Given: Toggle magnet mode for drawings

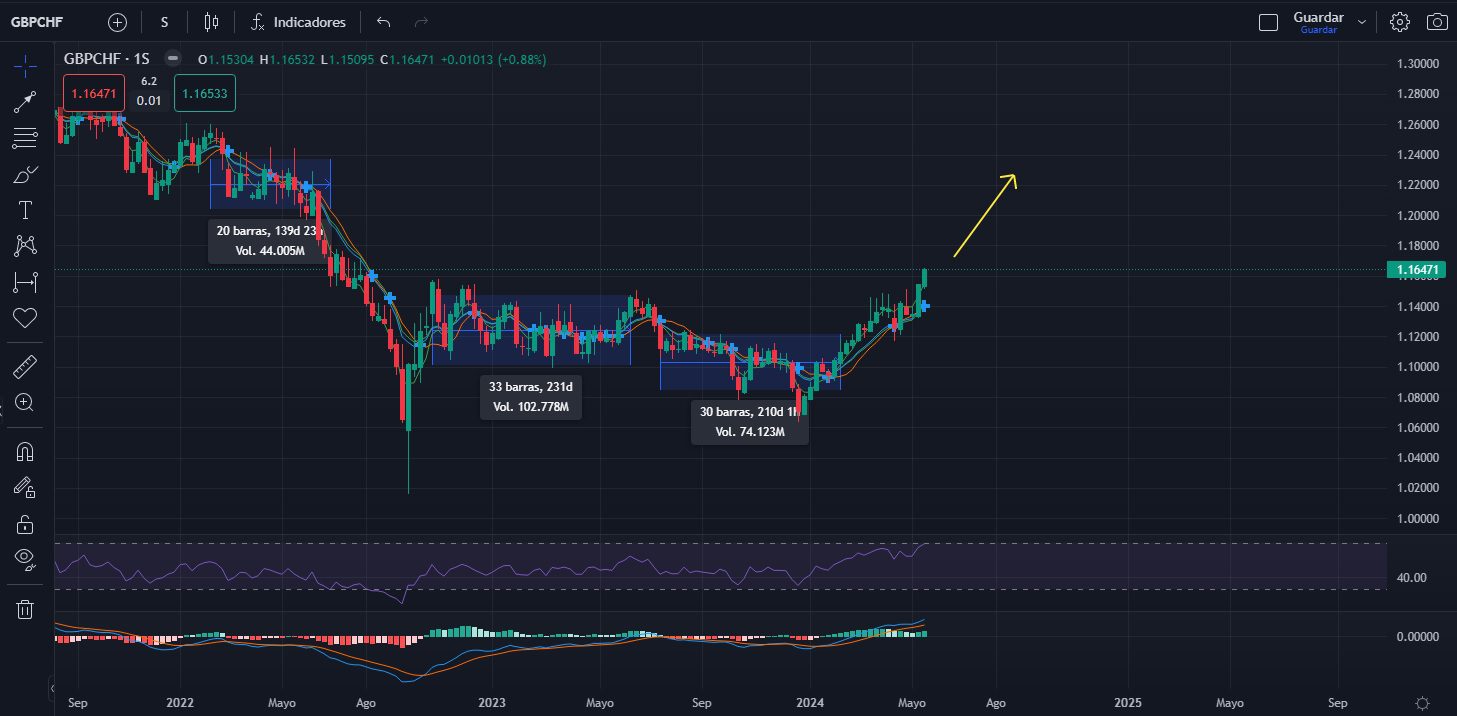Looking at the screenshot, I should [x=25, y=451].
